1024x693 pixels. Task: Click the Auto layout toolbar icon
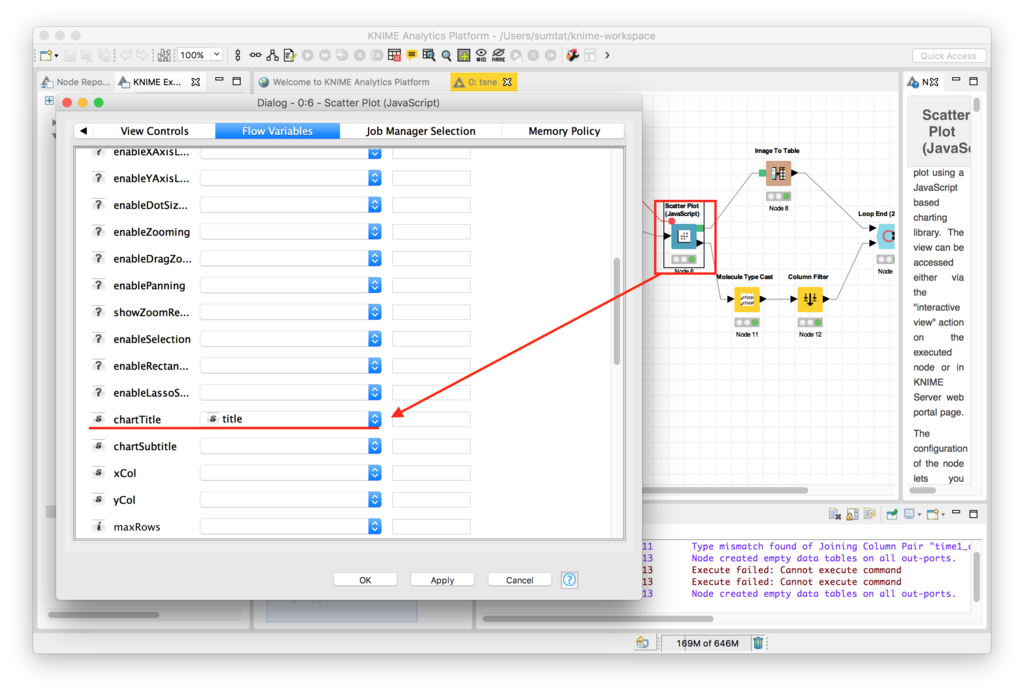tap(164, 56)
